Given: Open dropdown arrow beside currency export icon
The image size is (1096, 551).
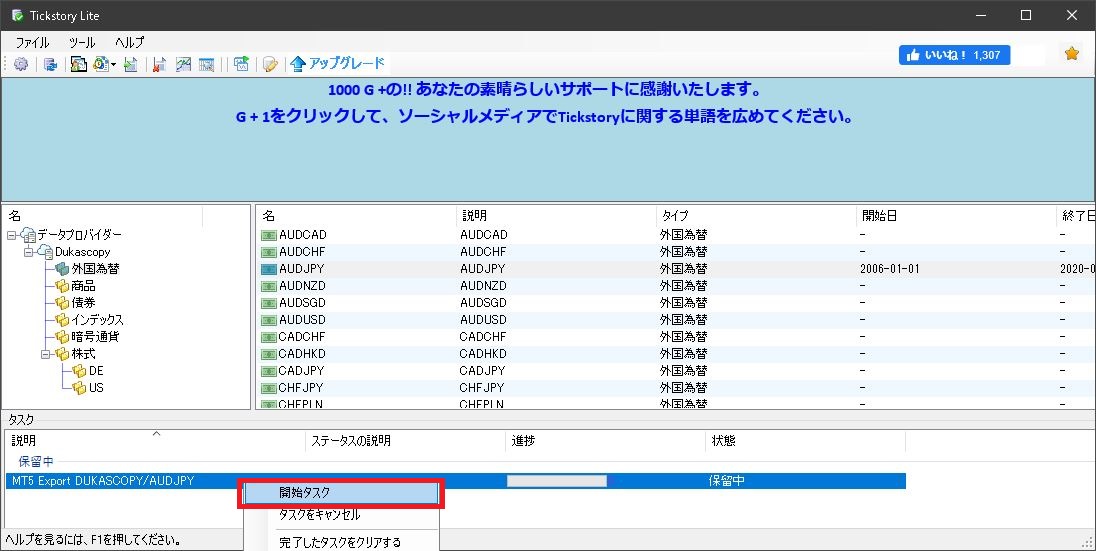Looking at the screenshot, I should (113, 64).
